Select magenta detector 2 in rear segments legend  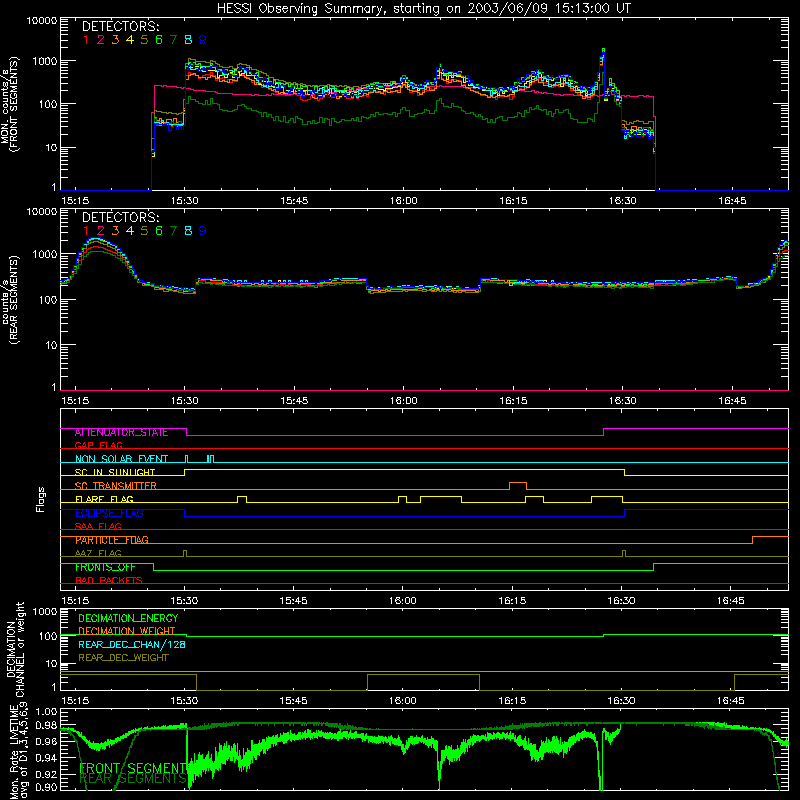(101, 231)
